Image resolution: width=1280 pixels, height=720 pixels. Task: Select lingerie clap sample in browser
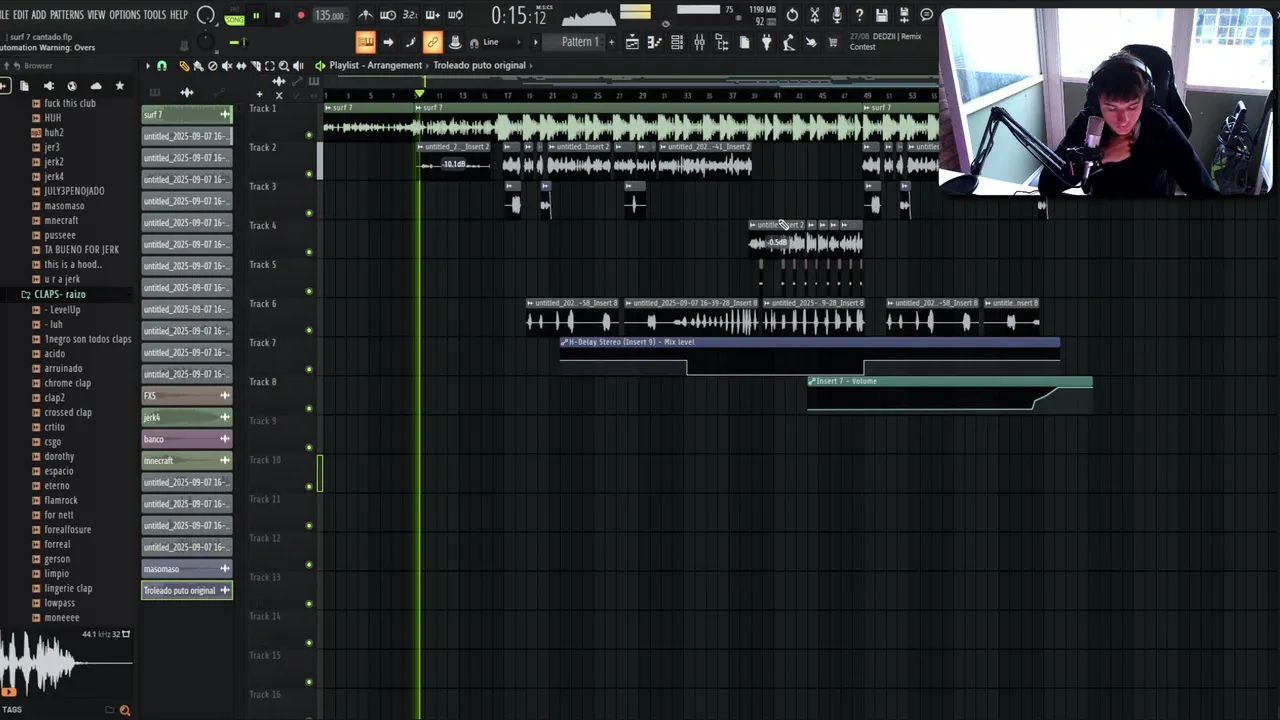click(68, 588)
